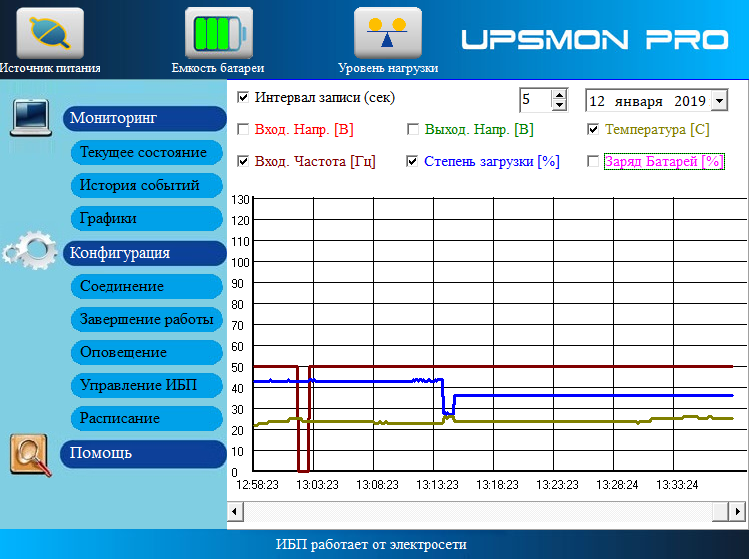This screenshot has width=749, height=559.
Task: Open История событий page
Action: pyautogui.click(x=147, y=185)
